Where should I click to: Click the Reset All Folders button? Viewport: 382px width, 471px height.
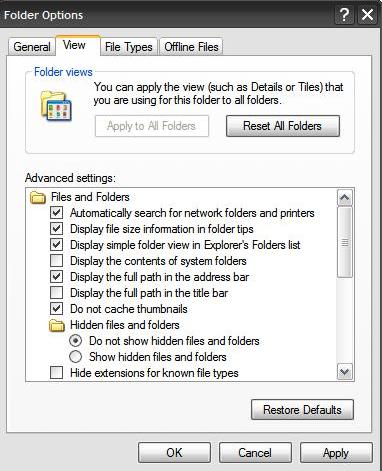coord(283,126)
